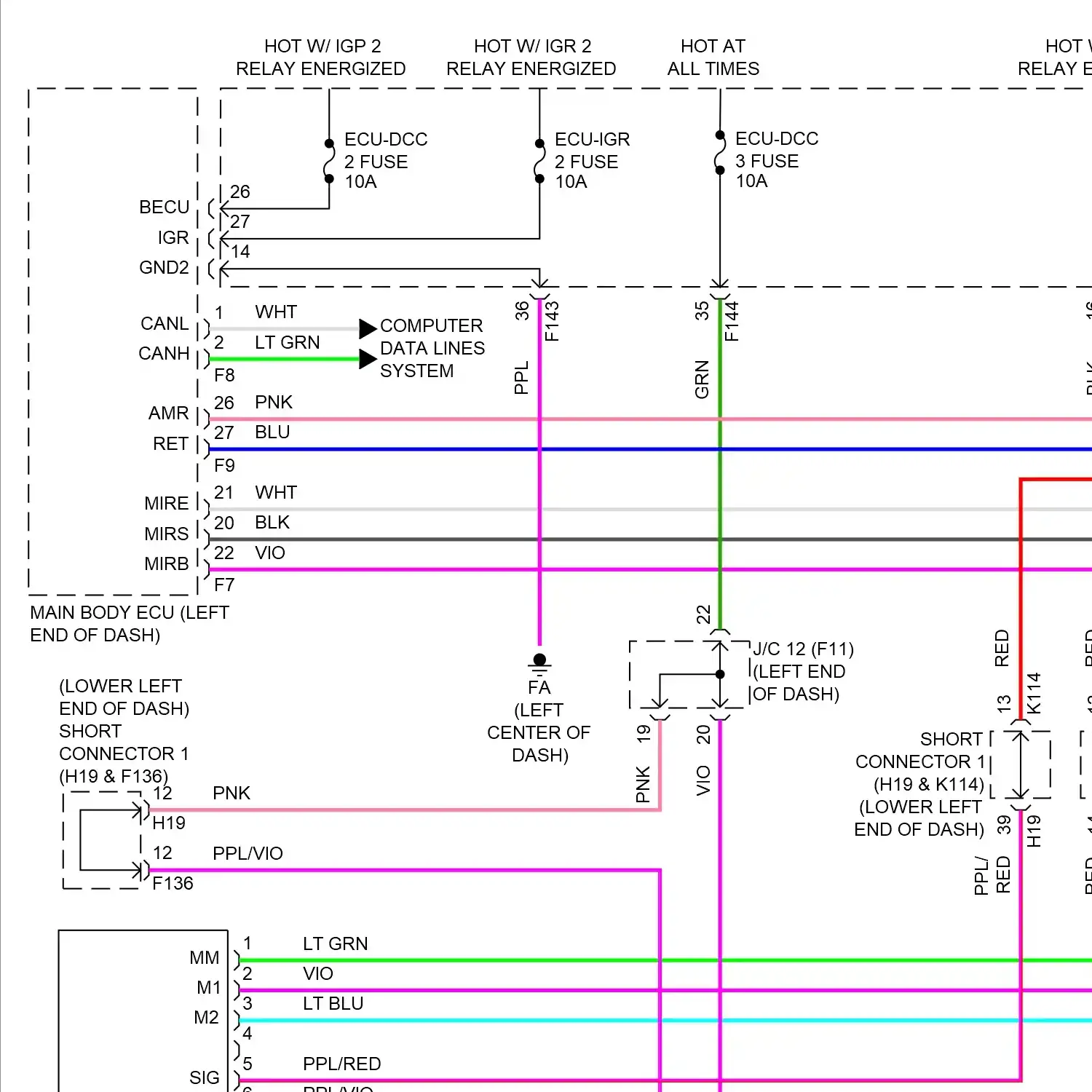The image size is (1092, 1092).
Task: Select the "J/C 12 (F11)" junction label
Action: (804, 649)
